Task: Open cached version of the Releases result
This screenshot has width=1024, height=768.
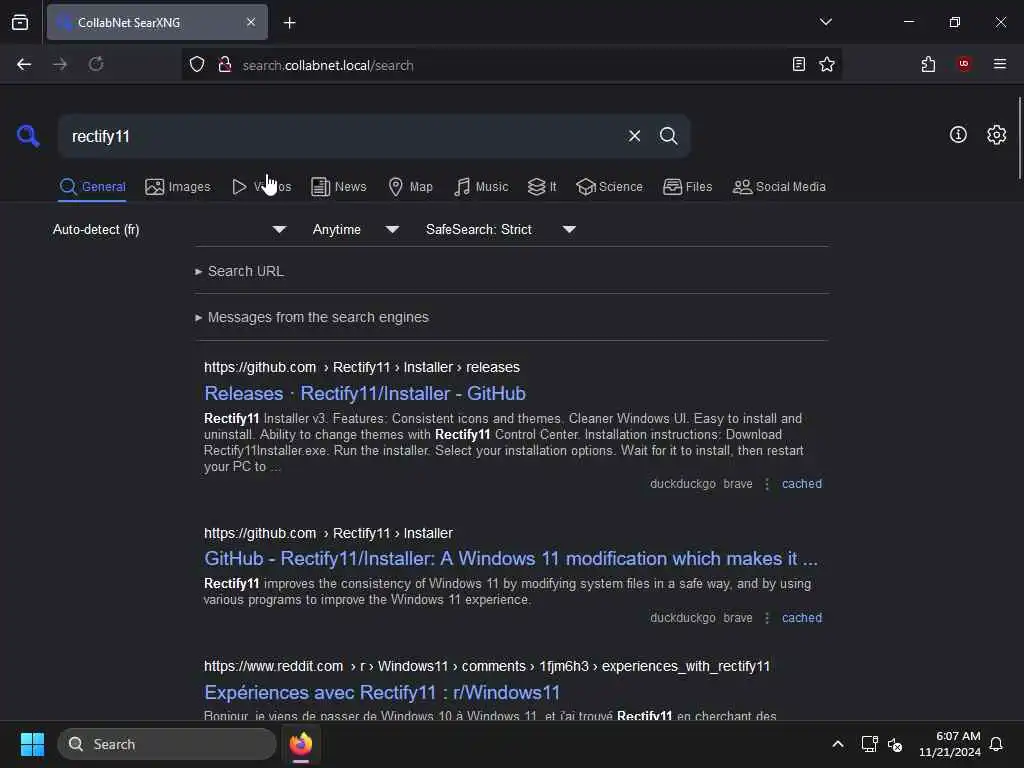Action: [x=802, y=484]
